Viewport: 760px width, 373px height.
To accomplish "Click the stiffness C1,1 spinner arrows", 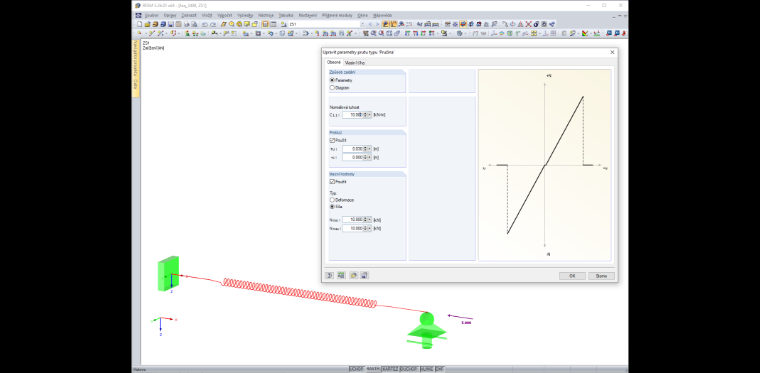I will coord(365,115).
